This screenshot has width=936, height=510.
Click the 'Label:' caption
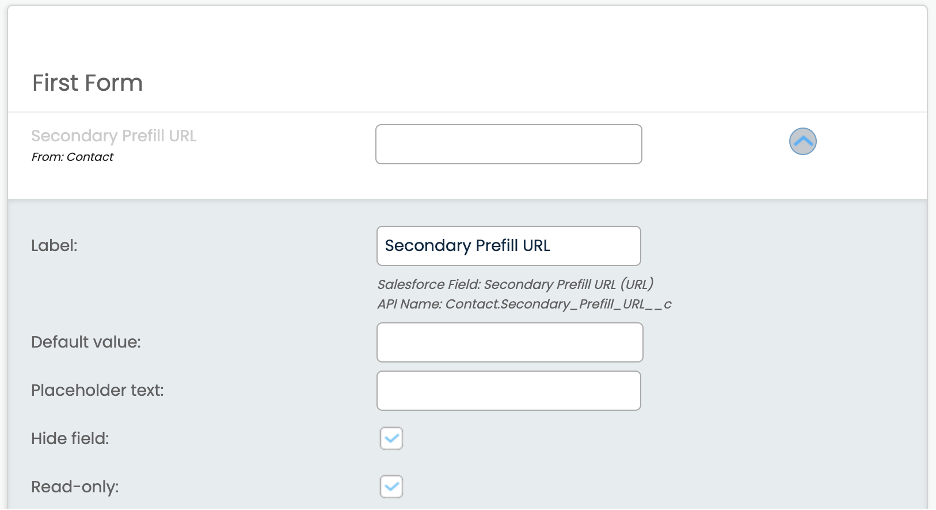[54, 246]
